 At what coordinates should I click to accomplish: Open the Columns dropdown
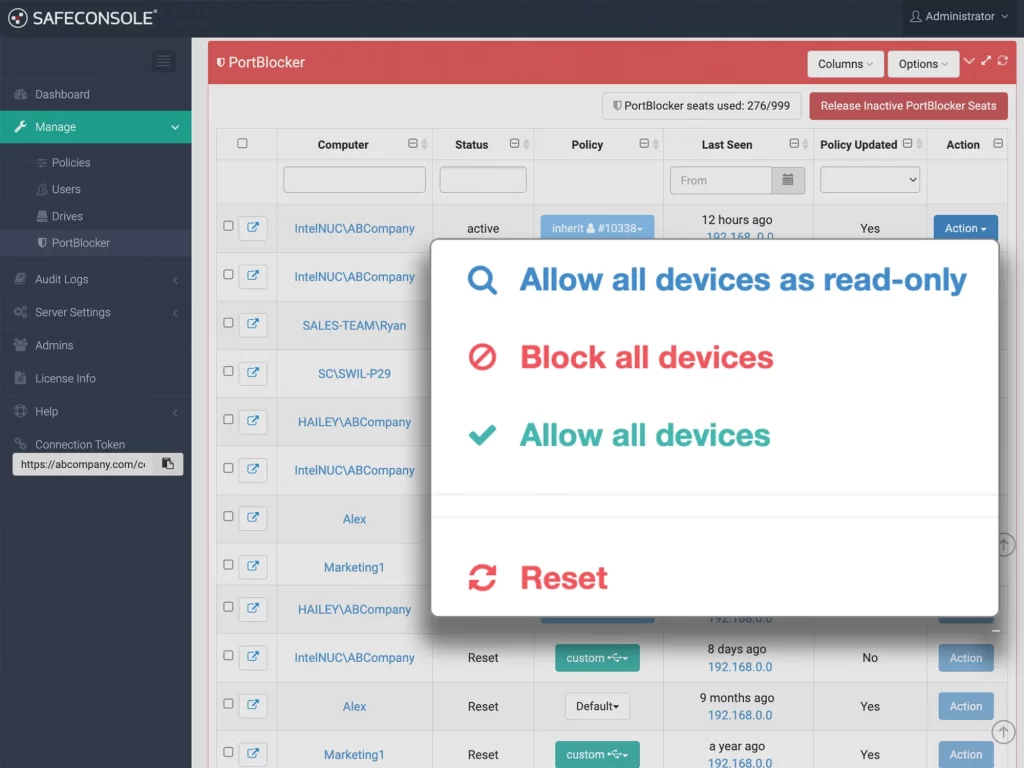845,64
